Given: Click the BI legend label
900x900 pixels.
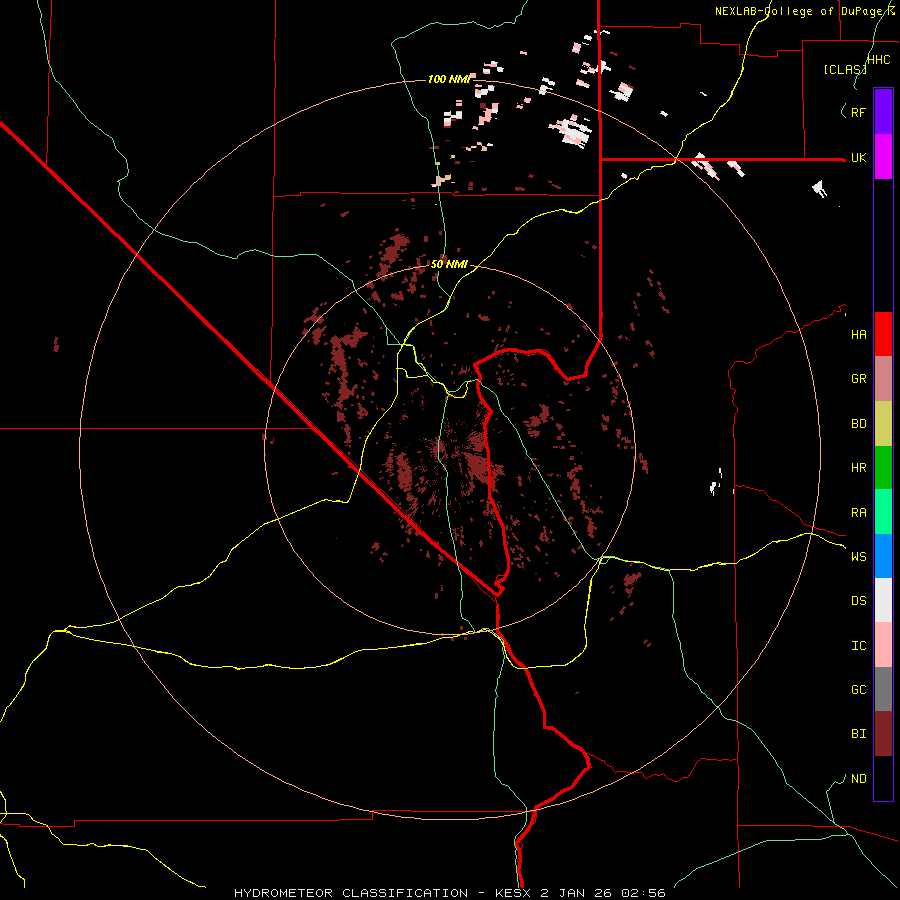Looking at the screenshot, I should point(858,734).
